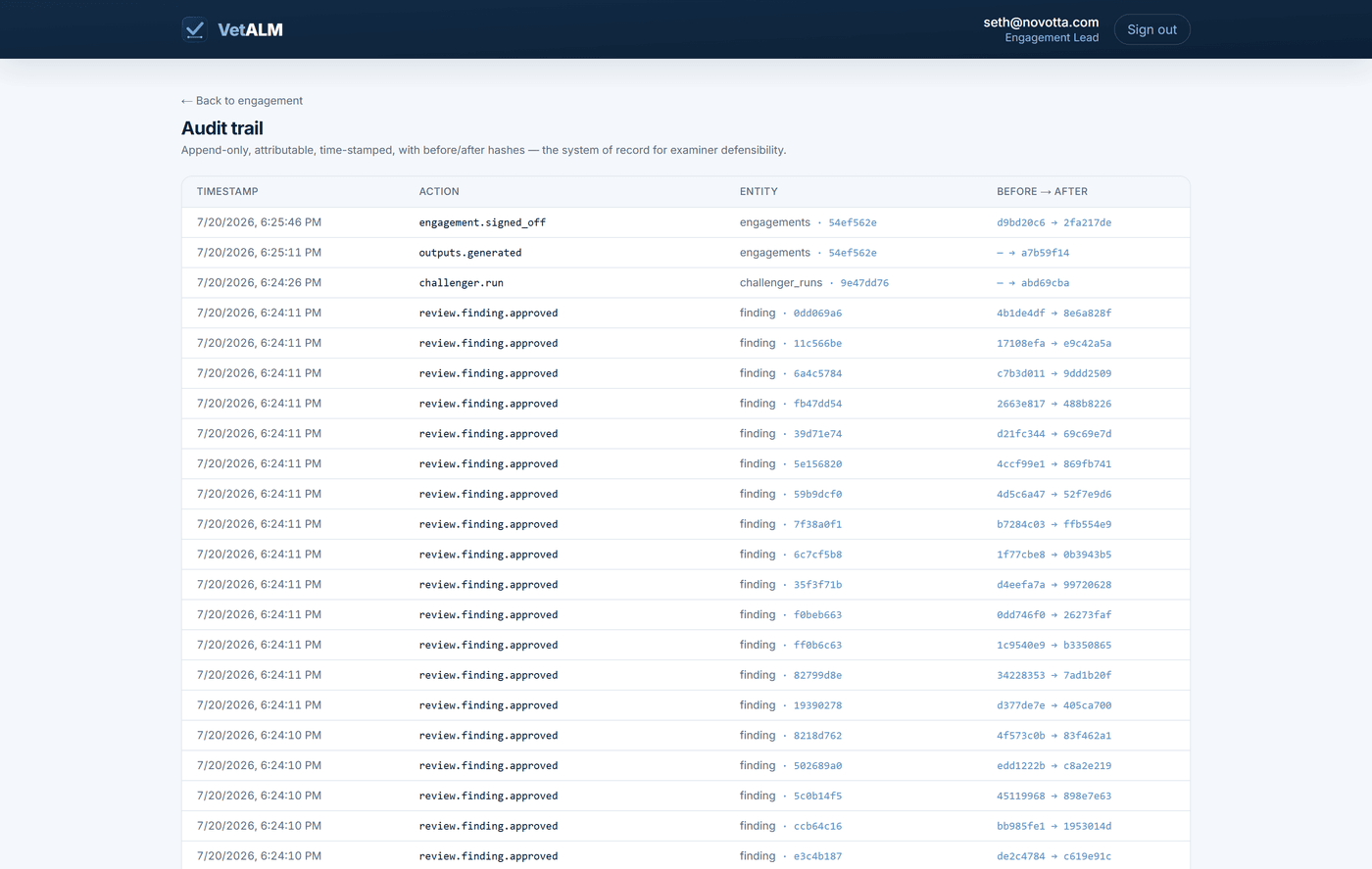Click timestamp 7/20/2026, 6:24:26 PM
Image resolution: width=1372 pixels, height=869 pixels.
[259, 283]
